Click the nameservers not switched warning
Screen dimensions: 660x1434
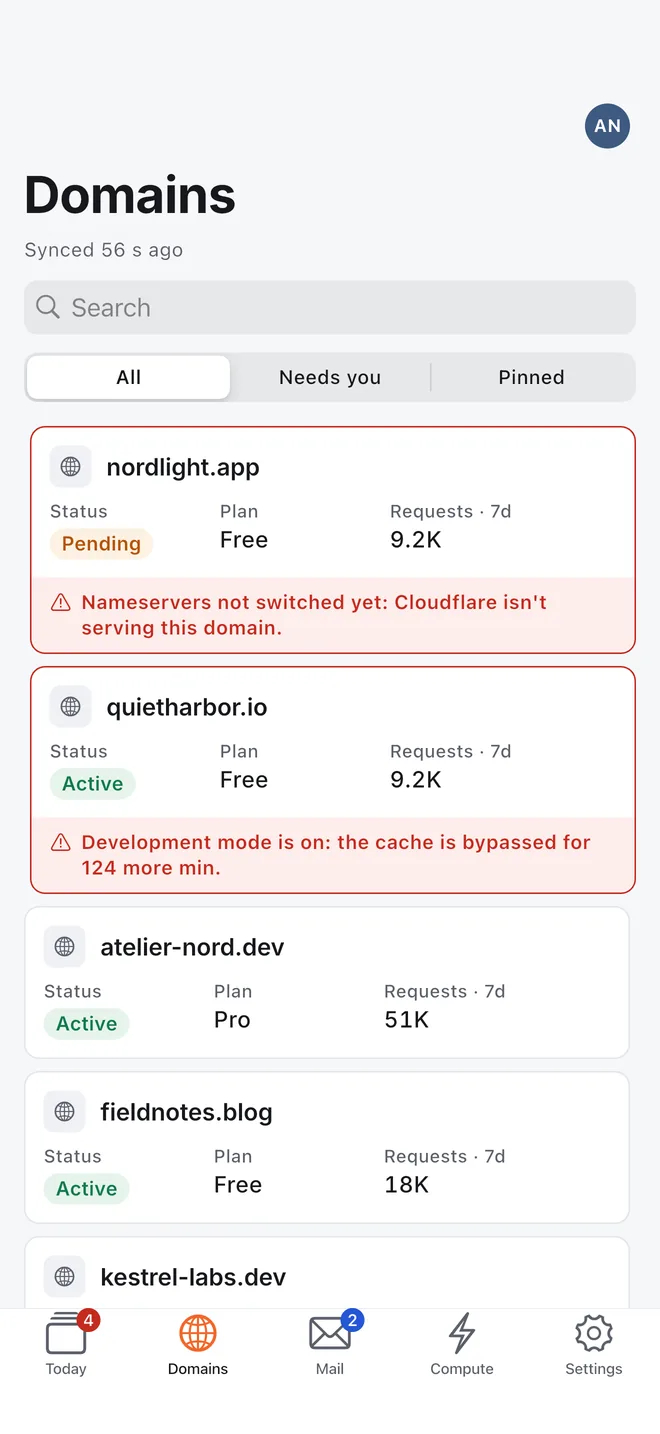[333, 615]
